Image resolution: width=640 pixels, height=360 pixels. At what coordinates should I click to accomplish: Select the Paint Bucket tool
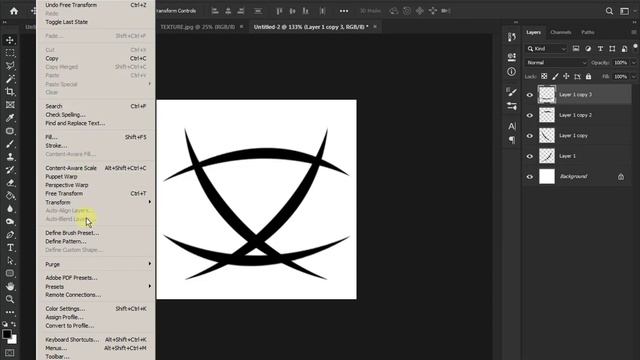coord(10,196)
